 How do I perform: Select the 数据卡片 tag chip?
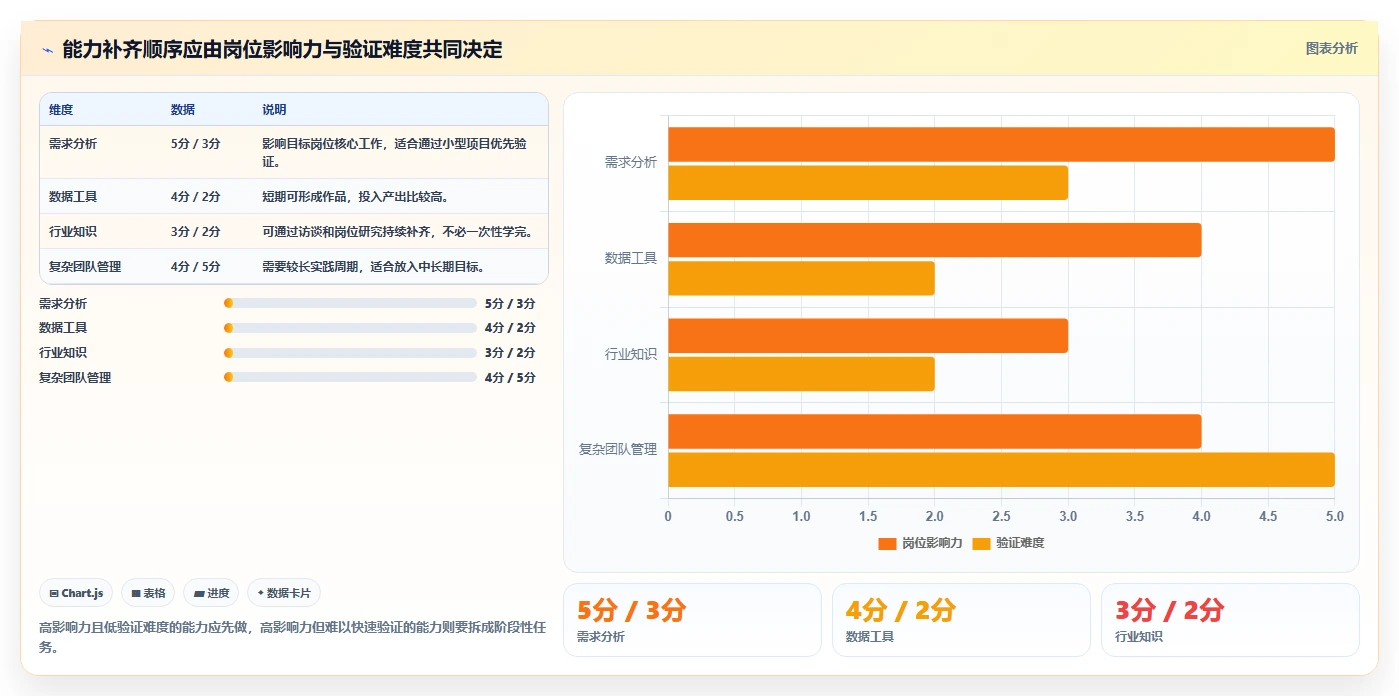tap(284, 593)
